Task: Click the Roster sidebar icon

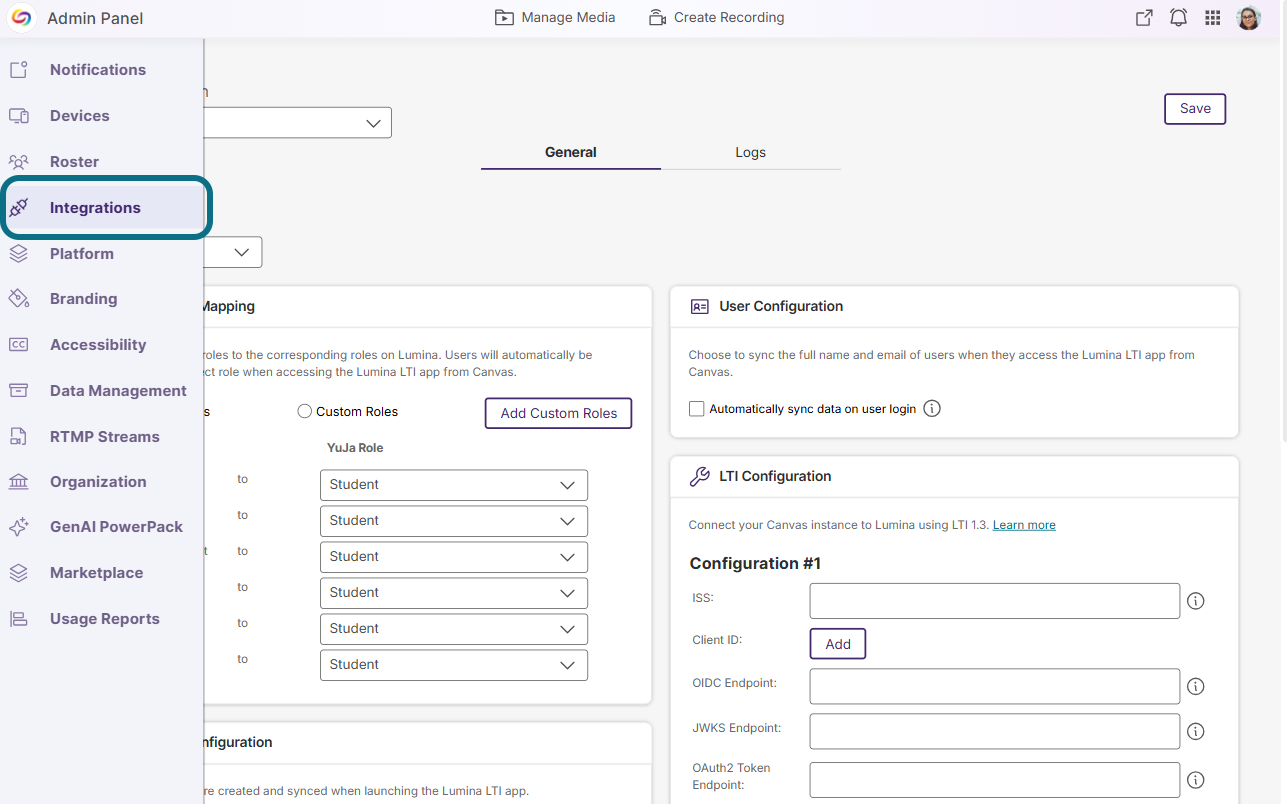Action: (18, 162)
